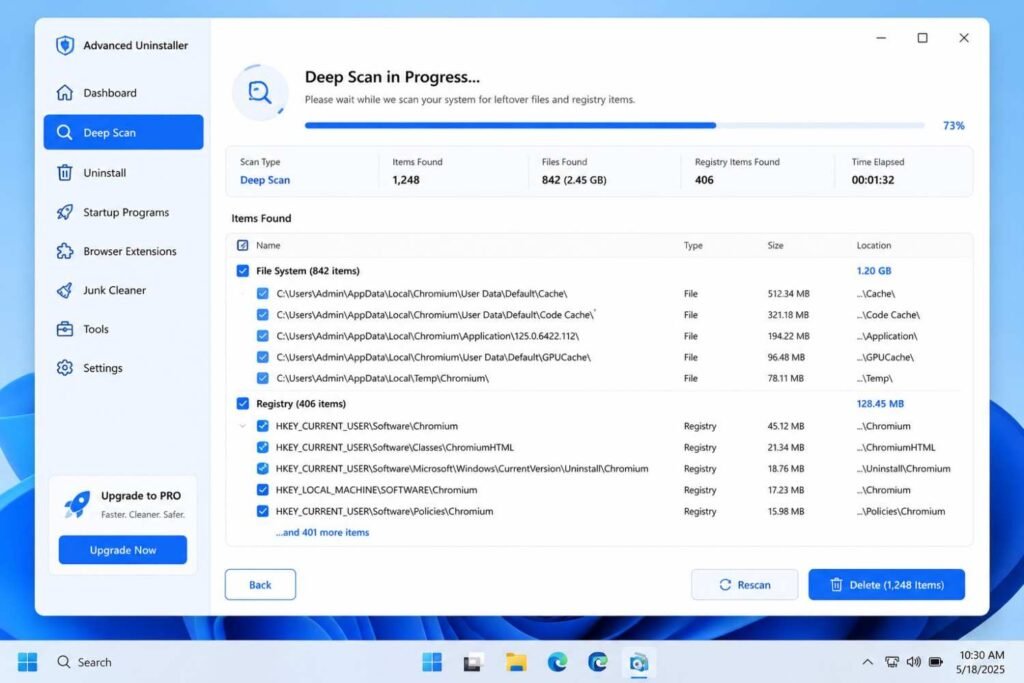Click the Windows Start button on the taskbar
The height and width of the screenshot is (683, 1024).
click(27, 662)
